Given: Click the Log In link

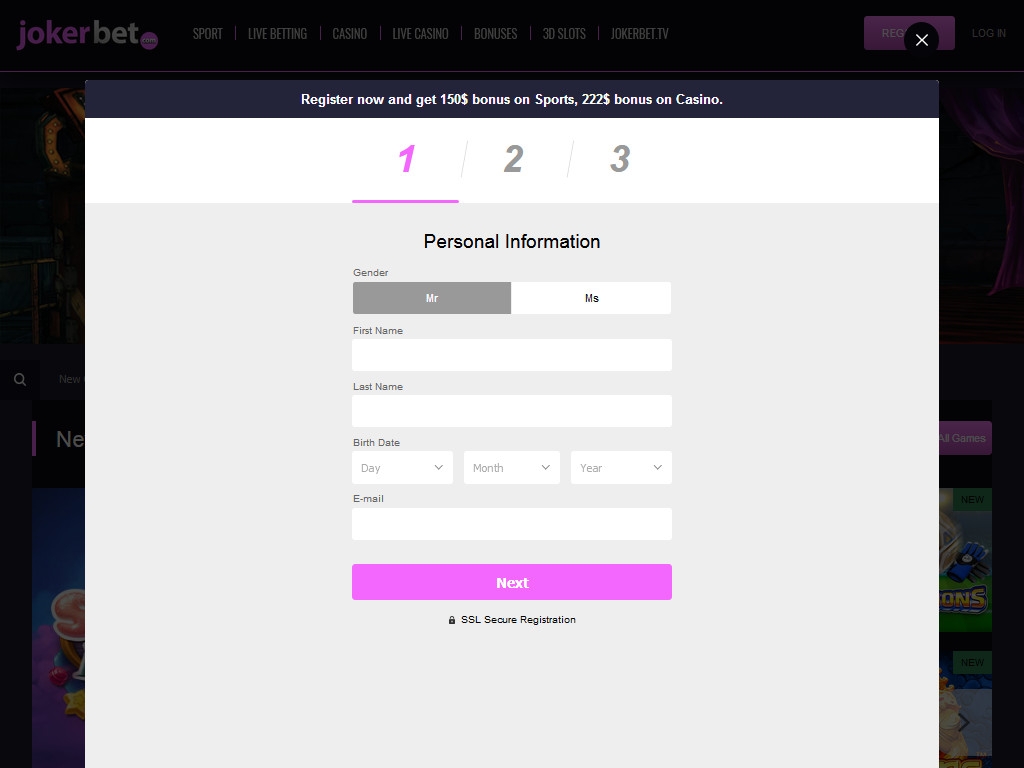Looking at the screenshot, I should click(x=988, y=34).
